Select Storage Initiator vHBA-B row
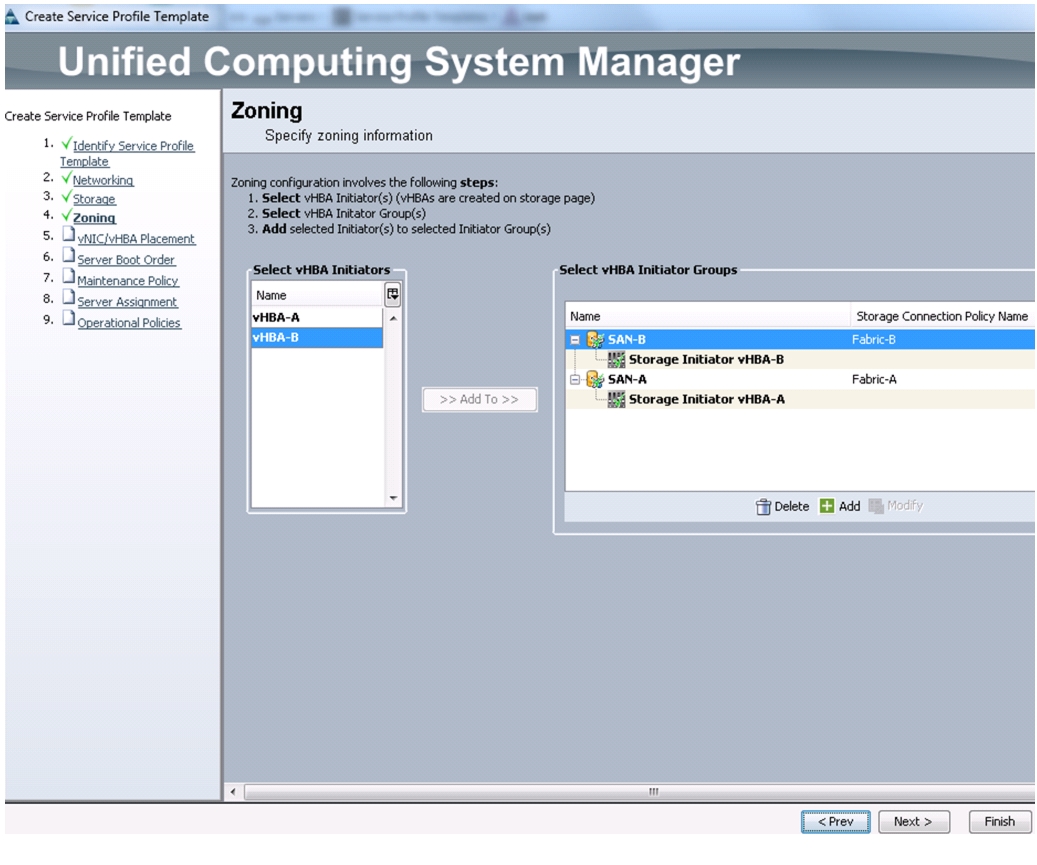 point(800,360)
